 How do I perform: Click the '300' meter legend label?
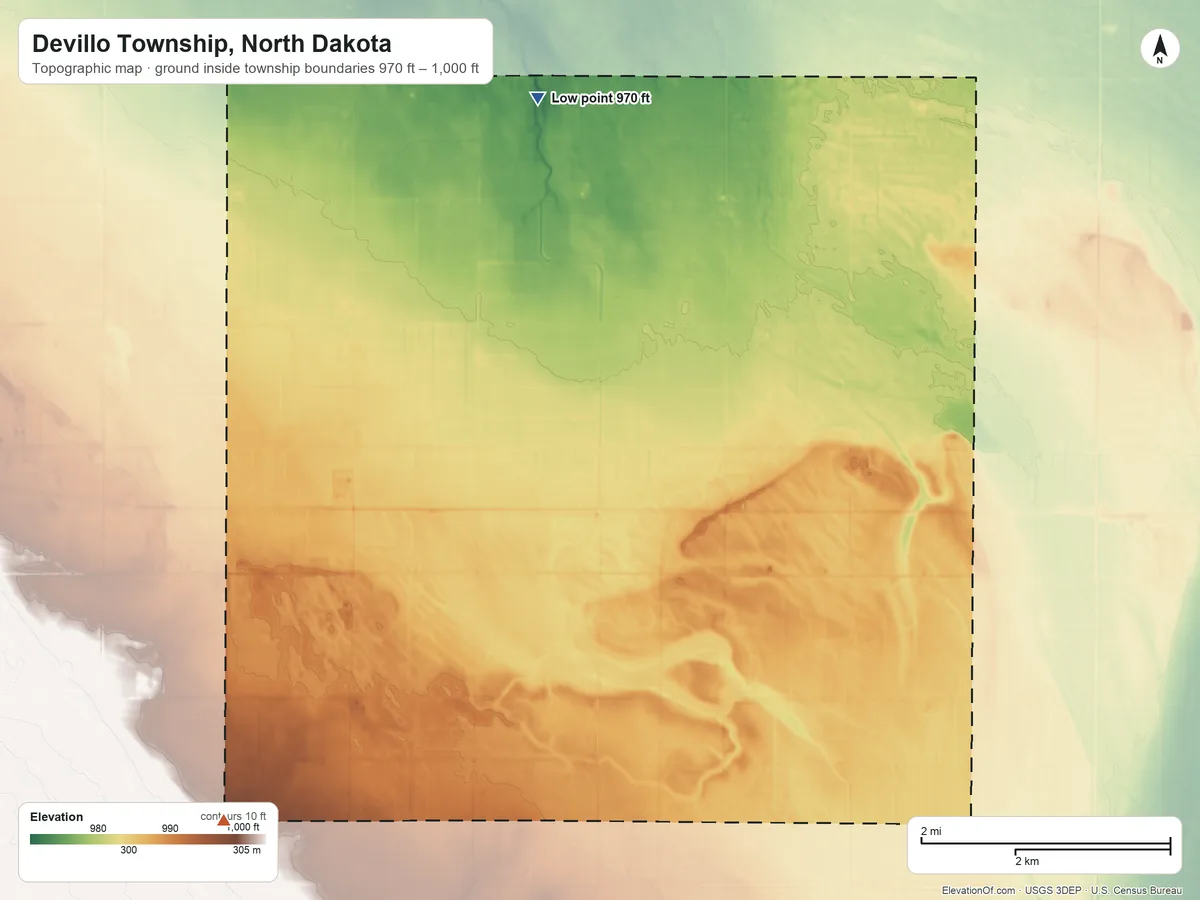129,850
